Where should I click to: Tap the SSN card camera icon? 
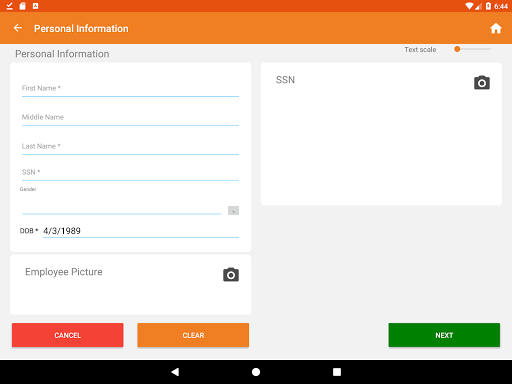482,83
